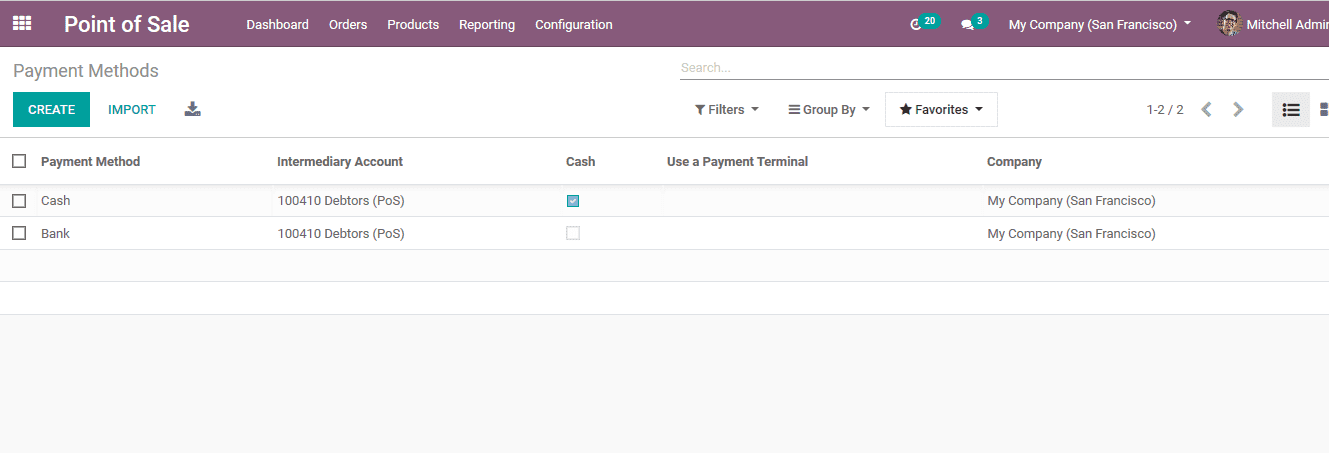
Task: Click company cell in Bank row
Action: pos(1071,233)
